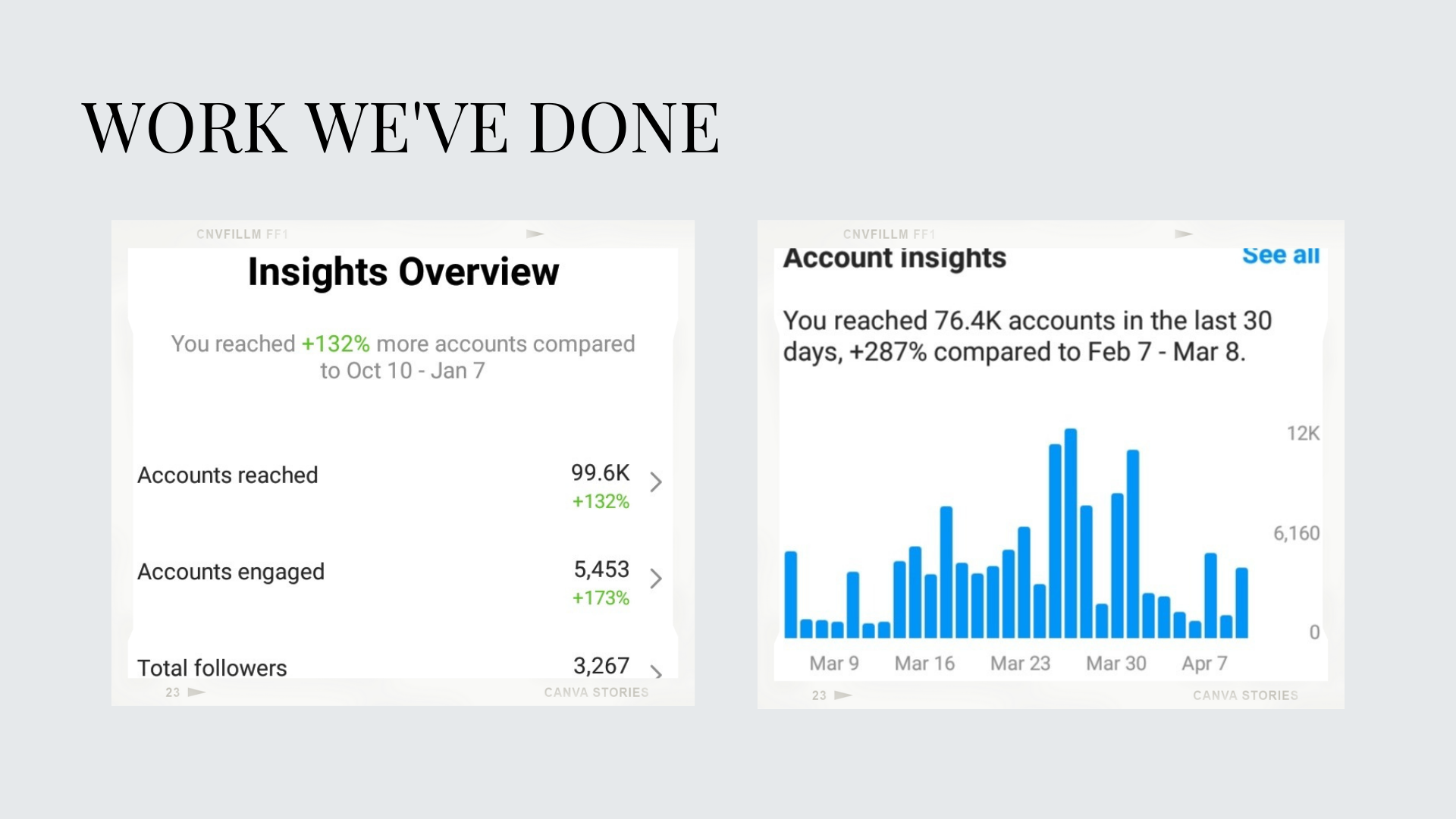Click the Insights Overview heading

coord(403,272)
